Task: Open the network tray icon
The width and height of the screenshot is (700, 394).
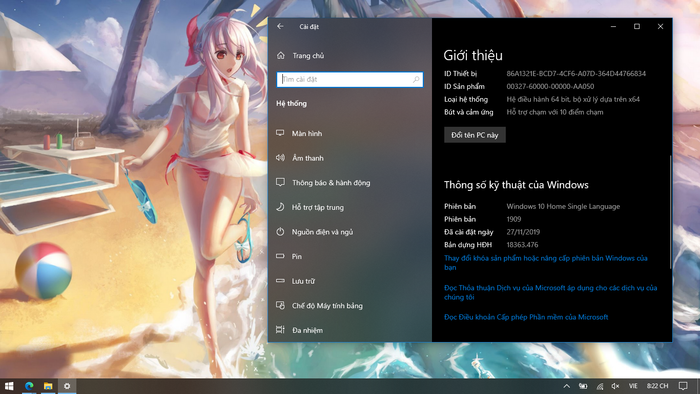Action: 600,386
